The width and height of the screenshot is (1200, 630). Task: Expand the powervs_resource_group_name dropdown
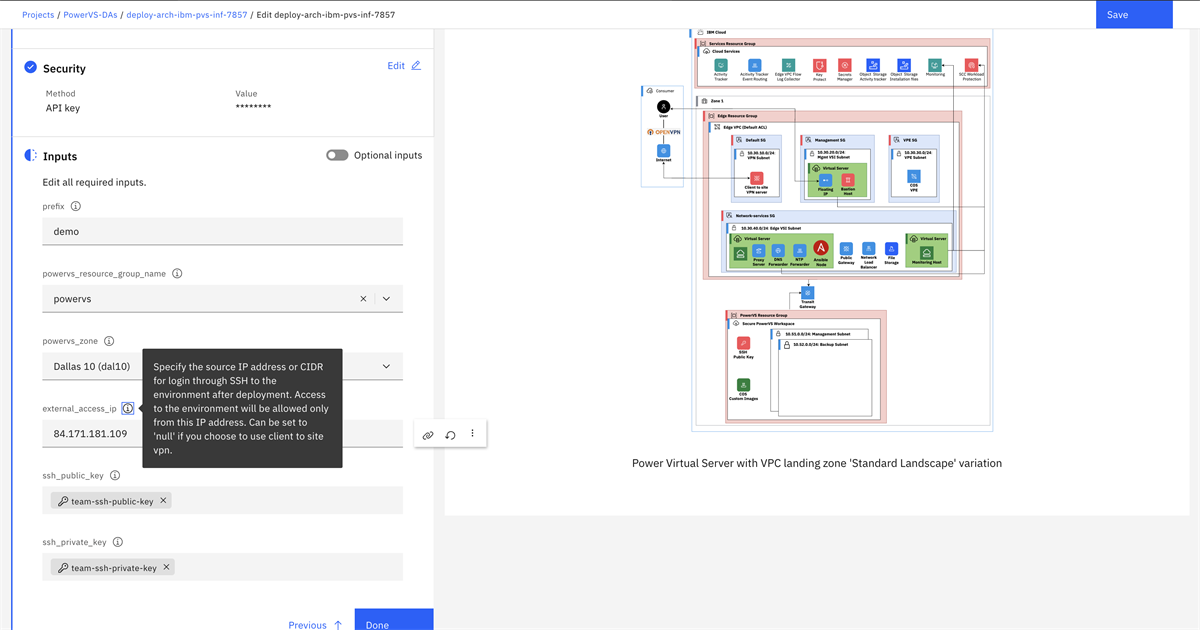pyautogui.click(x=387, y=298)
